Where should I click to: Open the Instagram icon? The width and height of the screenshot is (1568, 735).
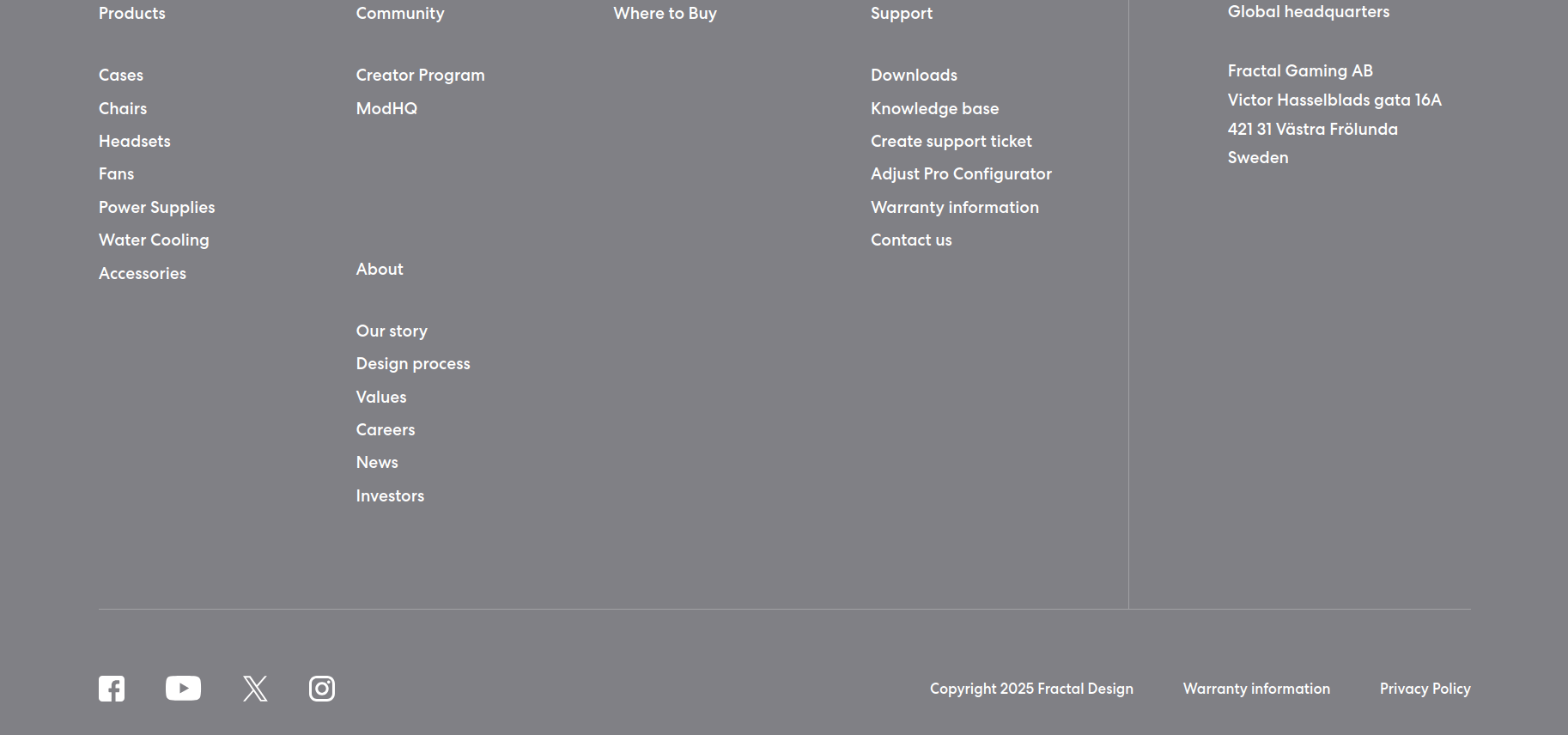click(322, 689)
